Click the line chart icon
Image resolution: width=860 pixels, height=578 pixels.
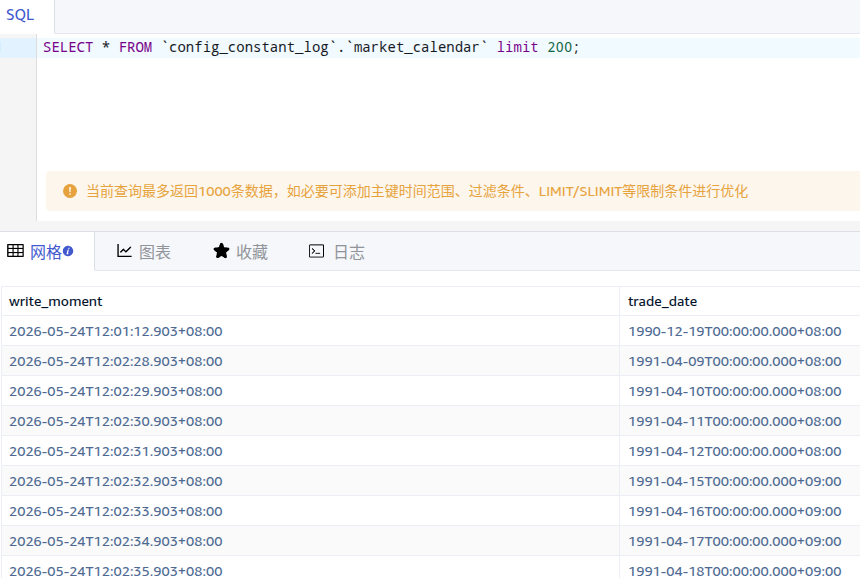124,251
